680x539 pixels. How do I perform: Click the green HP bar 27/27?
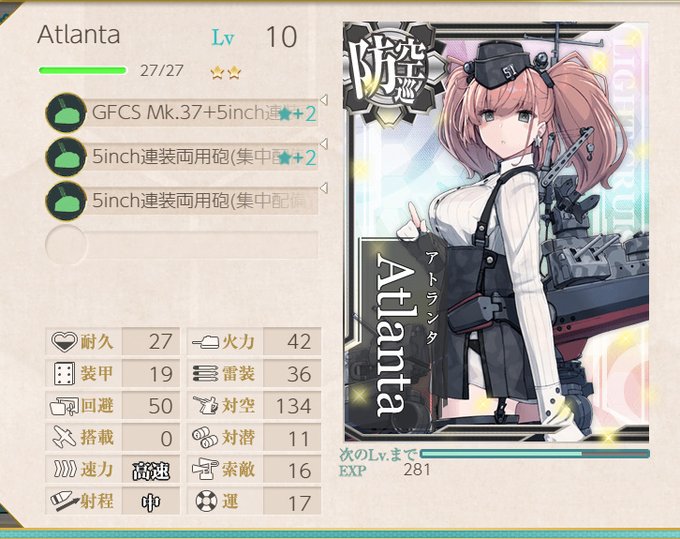[83, 70]
